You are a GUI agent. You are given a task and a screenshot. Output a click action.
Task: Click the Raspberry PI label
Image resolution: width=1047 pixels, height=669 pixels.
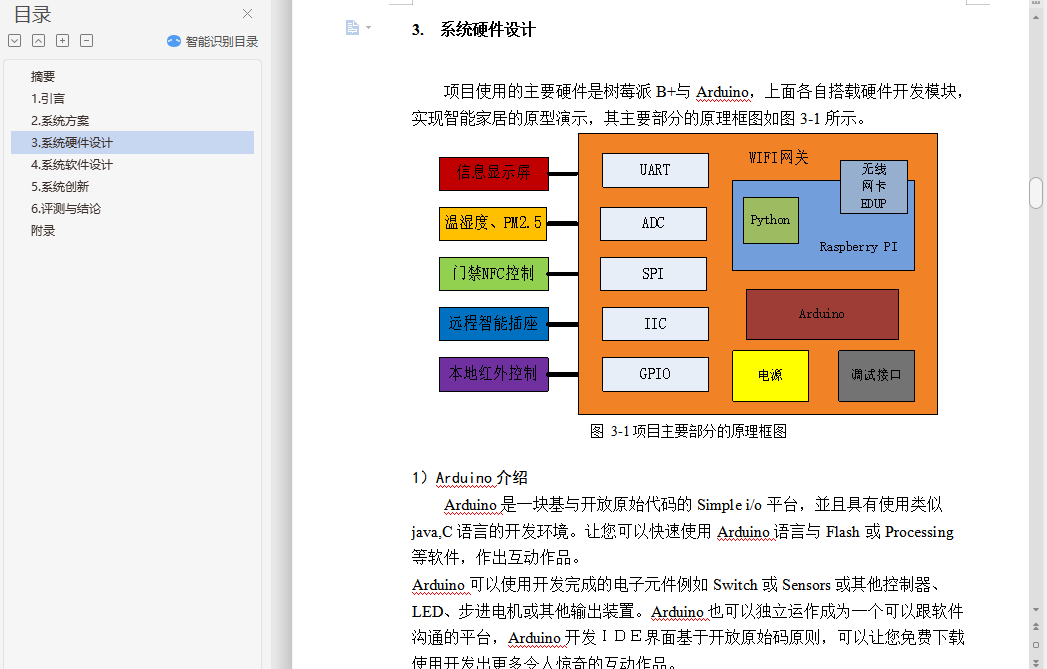(x=859, y=247)
